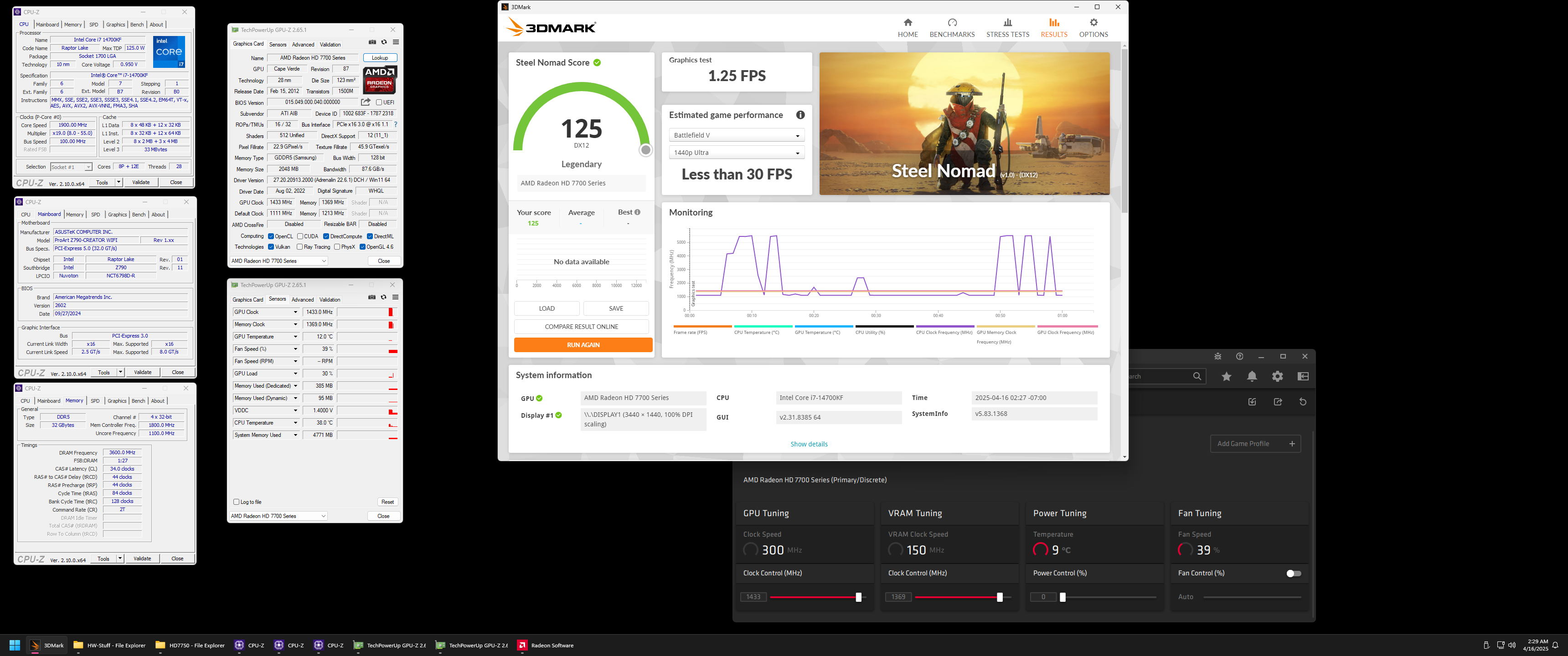Click Add Game Profile in Radeon Software
The image size is (1568, 656).
point(1255,444)
